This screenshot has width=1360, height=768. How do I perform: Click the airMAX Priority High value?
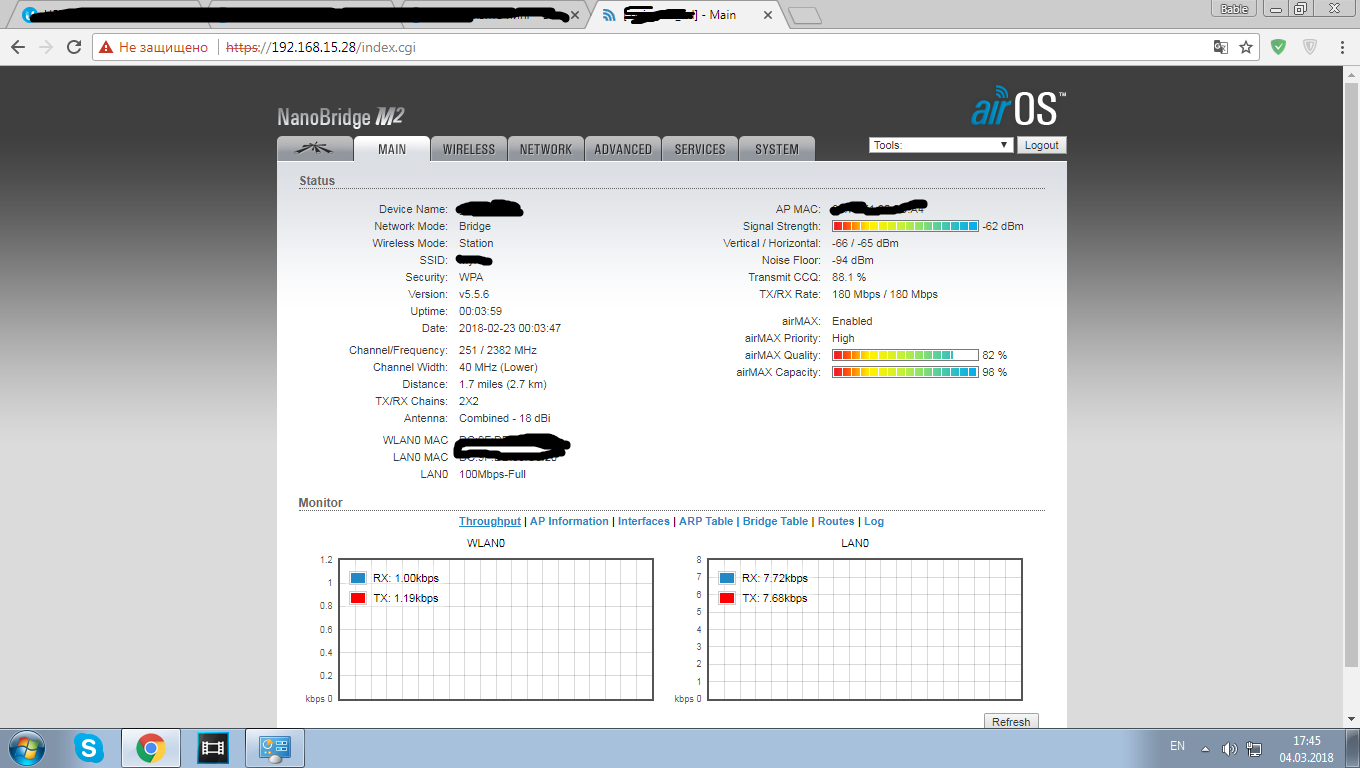[x=843, y=338]
